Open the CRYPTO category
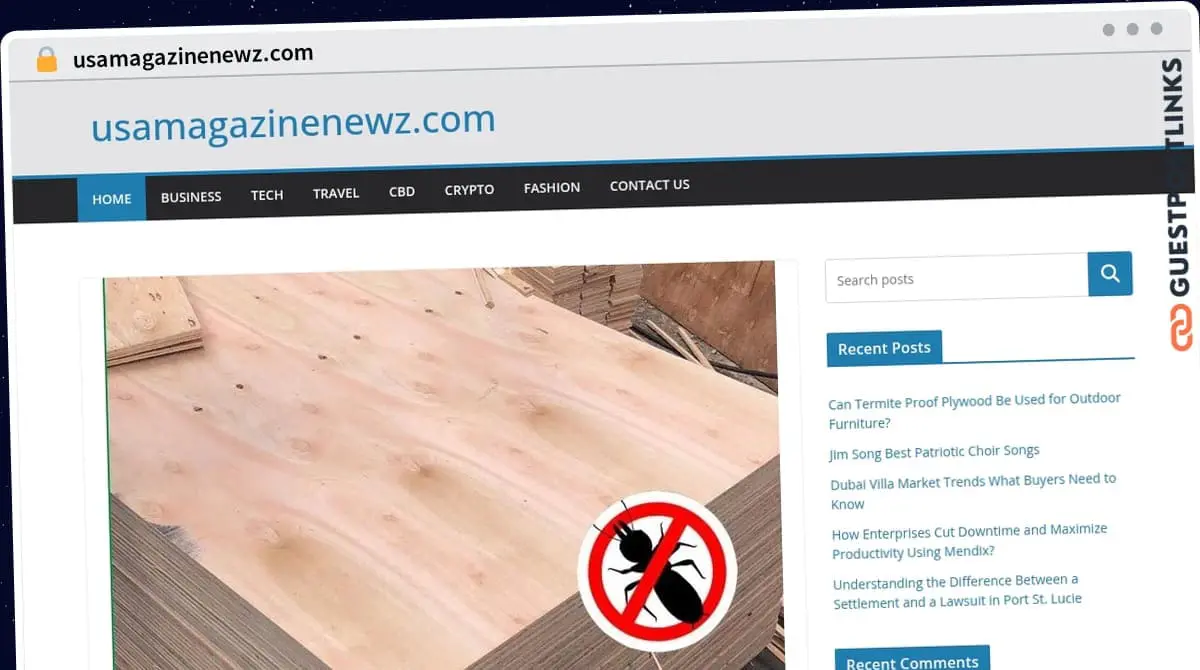Viewport: 1200px width, 670px height. [469, 189]
